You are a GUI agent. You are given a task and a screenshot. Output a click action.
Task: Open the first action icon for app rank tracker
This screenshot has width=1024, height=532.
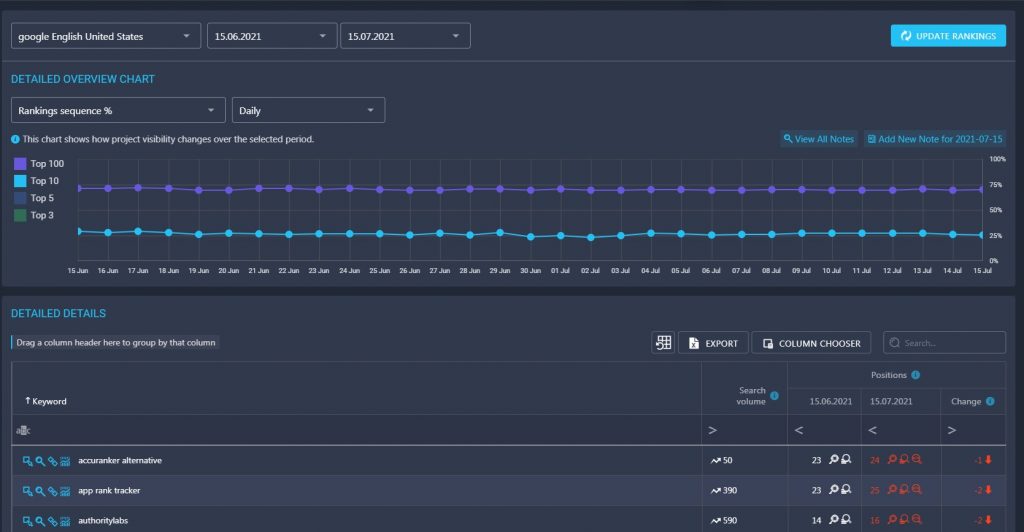(x=27, y=491)
